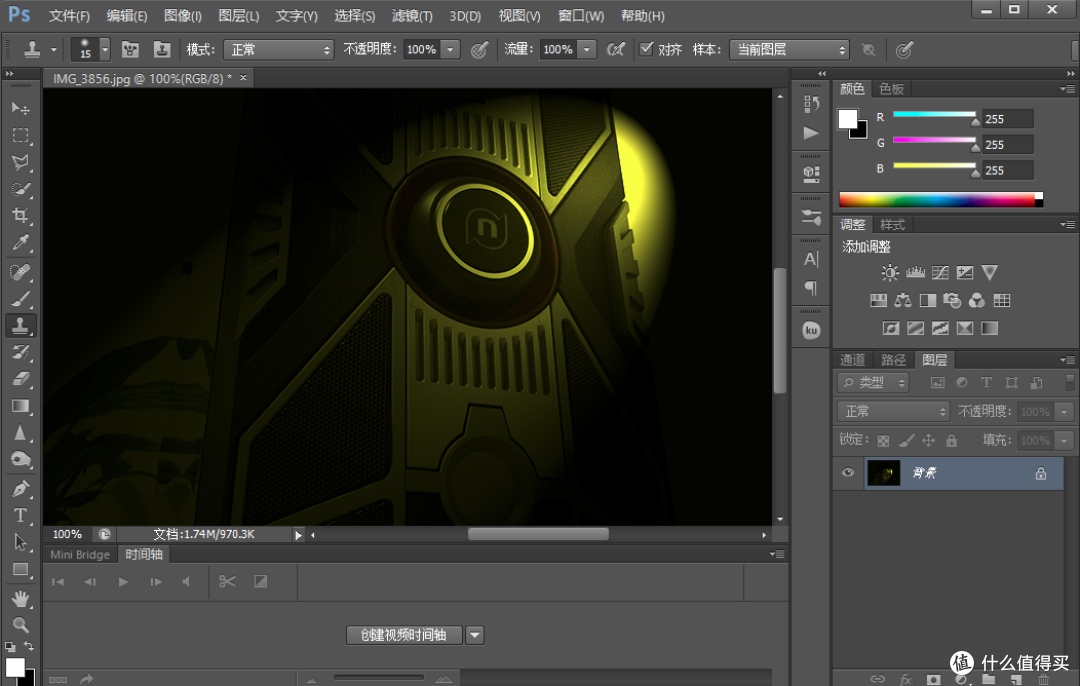The height and width of the screenshot is (686, 1080).
Task: Toggle pressure for size button
Action: (x=904, y=50)
